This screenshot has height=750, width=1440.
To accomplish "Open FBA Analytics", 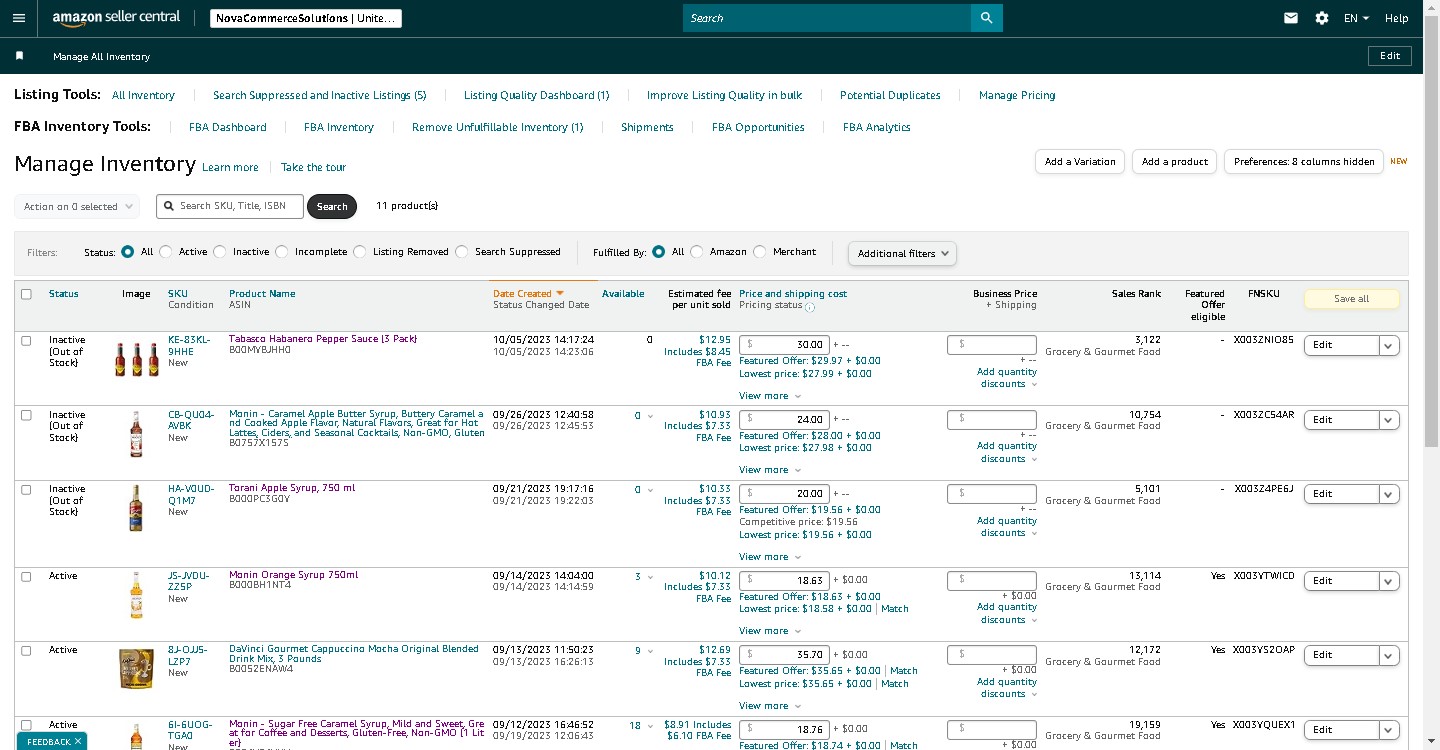I will [877, 127].
